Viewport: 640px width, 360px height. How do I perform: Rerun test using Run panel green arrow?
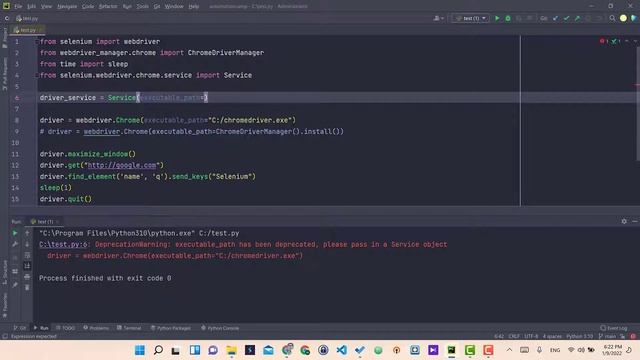pyautogui.click(x=15, y=233)
